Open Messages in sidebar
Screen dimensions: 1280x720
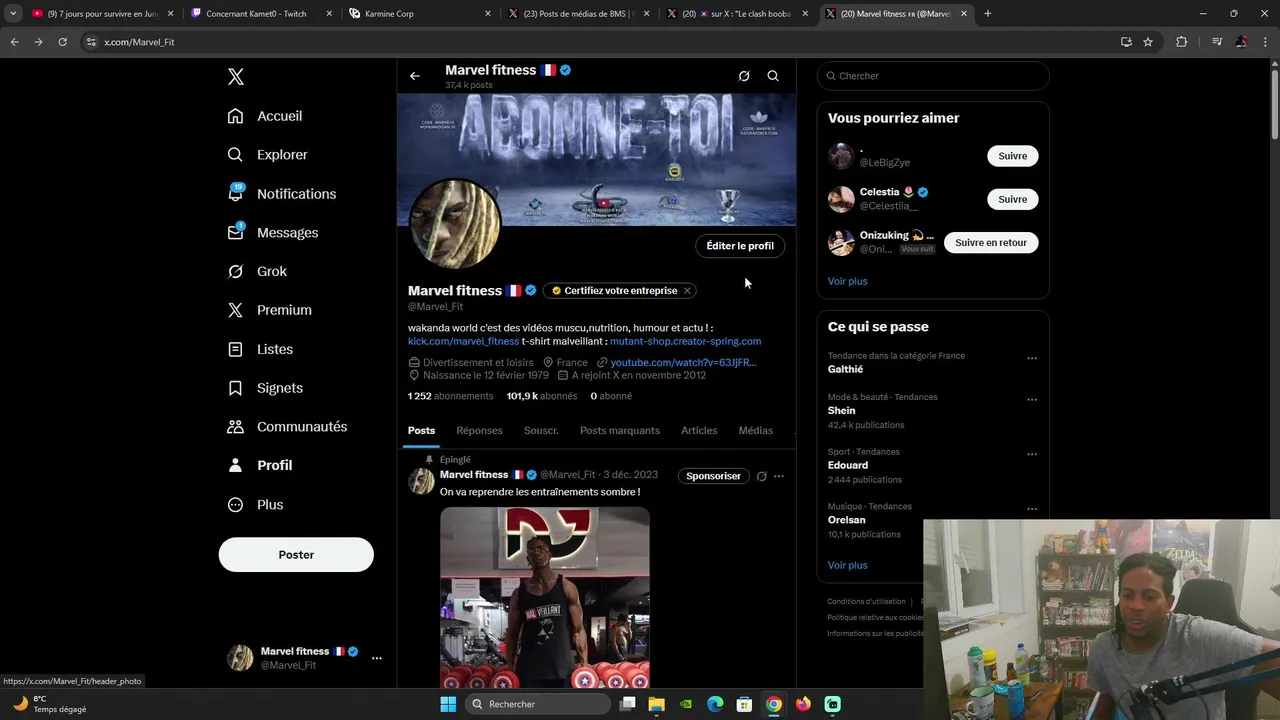[272, 232]
